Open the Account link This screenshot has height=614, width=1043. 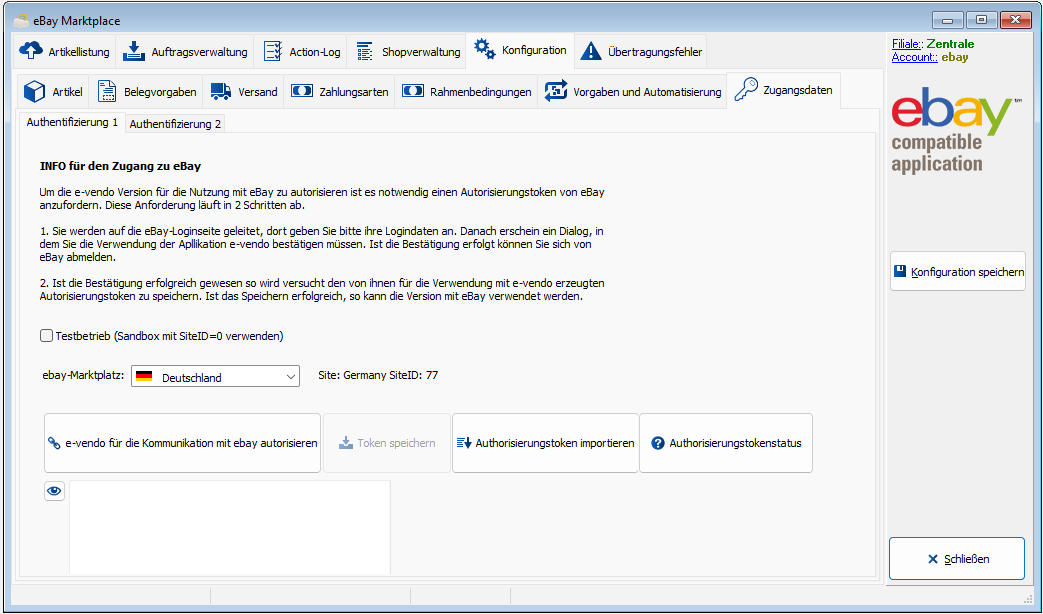click(x=915, y=57)
